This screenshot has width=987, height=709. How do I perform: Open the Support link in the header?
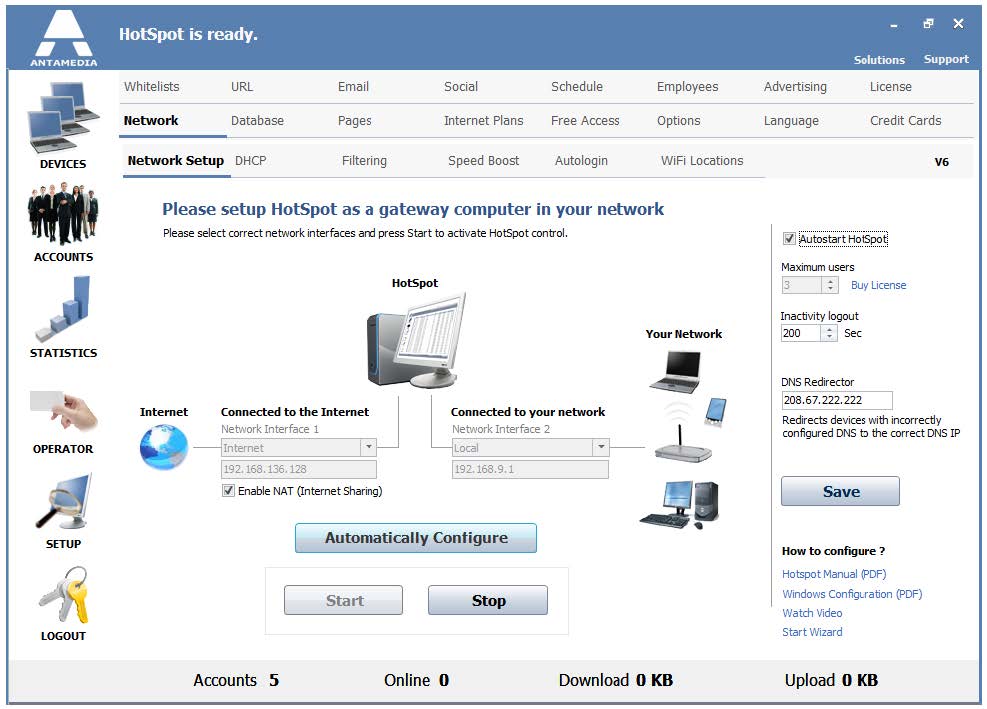click(x=946, y=60)
